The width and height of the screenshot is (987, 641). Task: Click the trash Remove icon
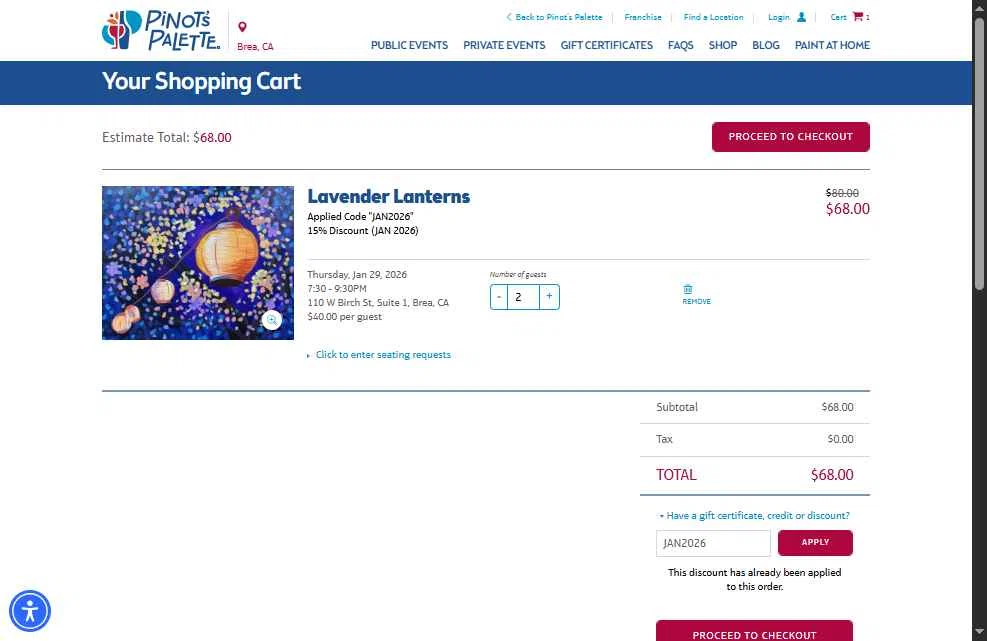click(x=688, y=289)
